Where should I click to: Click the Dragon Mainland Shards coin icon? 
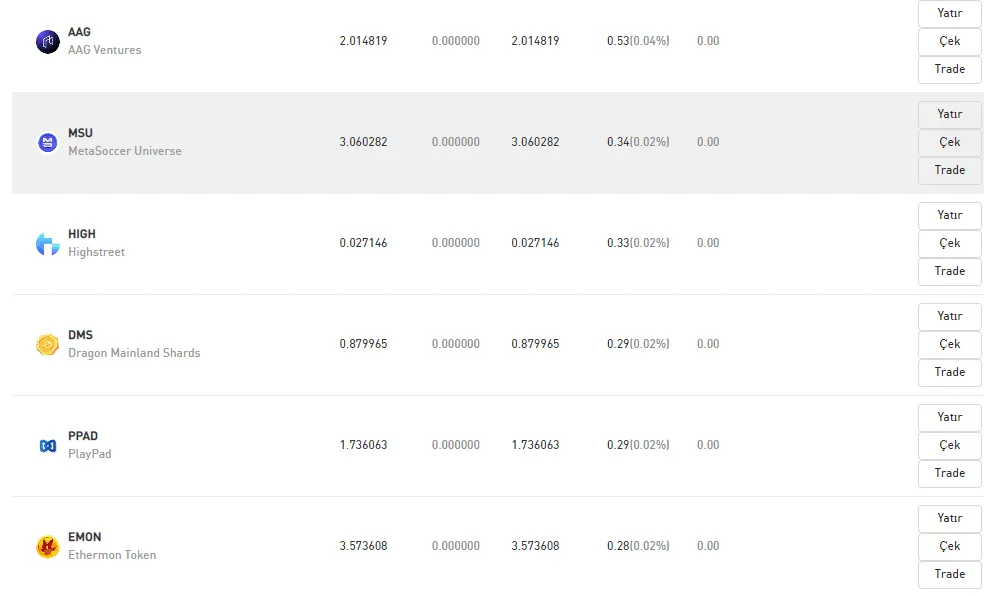(48, 344)
